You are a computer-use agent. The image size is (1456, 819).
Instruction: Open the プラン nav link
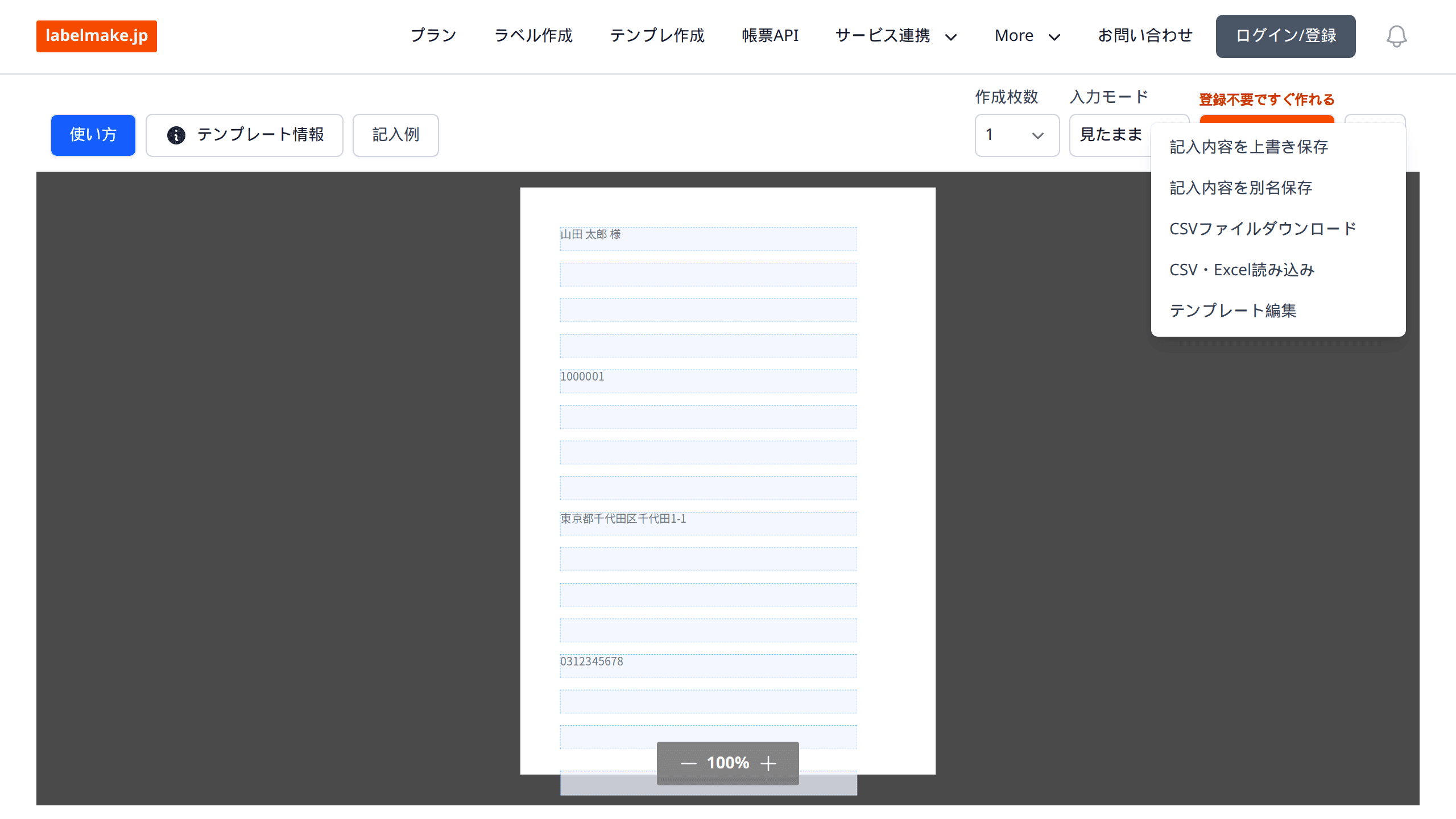point(433,36)
